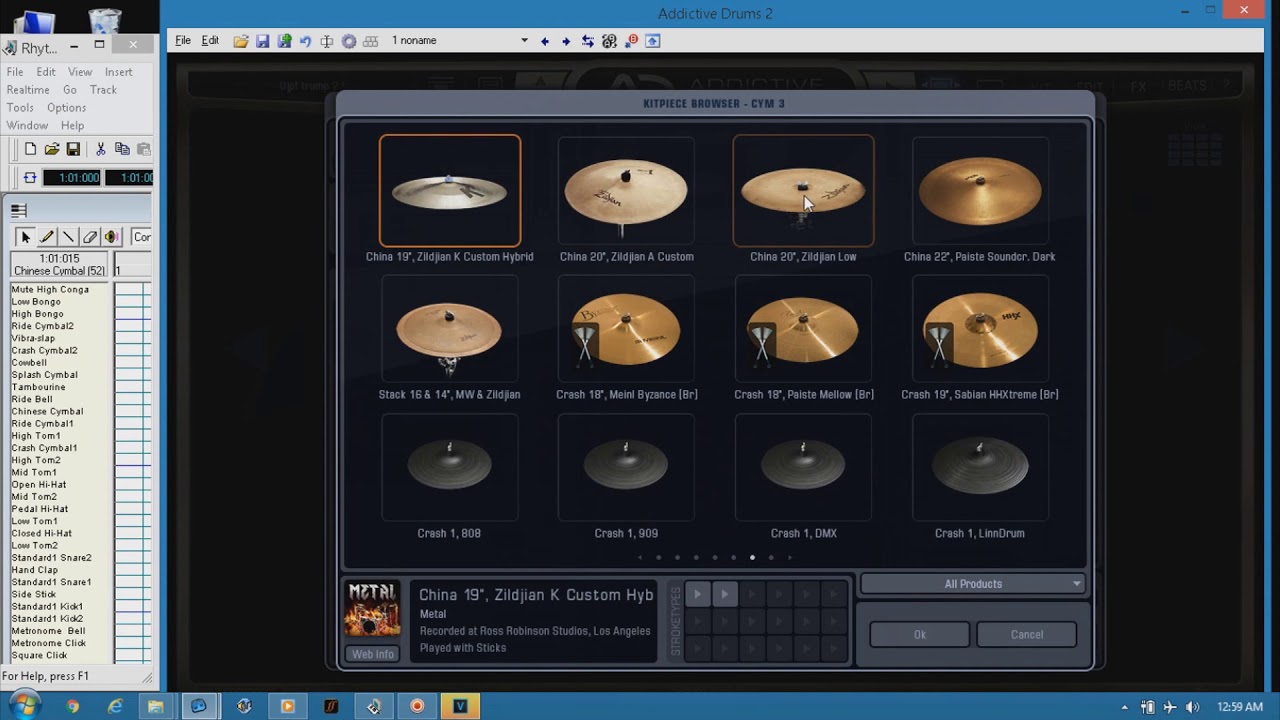Select the Crash 1, LinnDrum cymbal
Screen dimensions: 1280x720
click(980, 467)
